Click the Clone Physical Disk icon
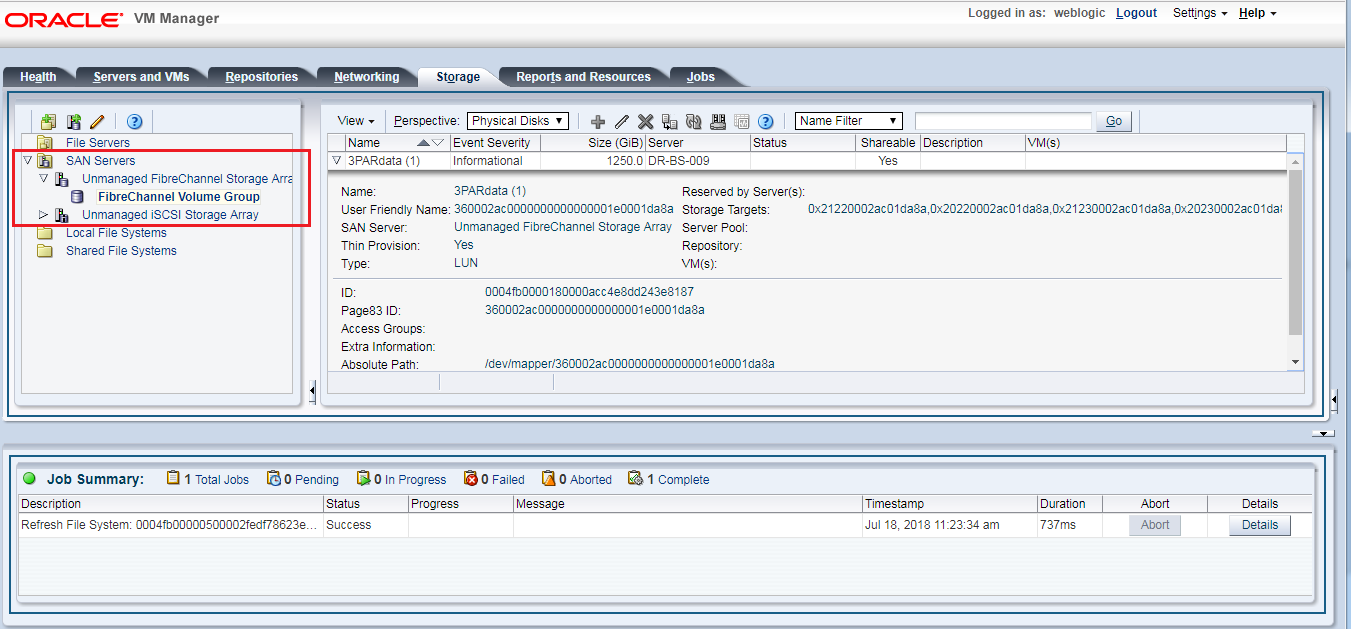The height and width of the screenshot is (629, 1351). click(669, 121)
